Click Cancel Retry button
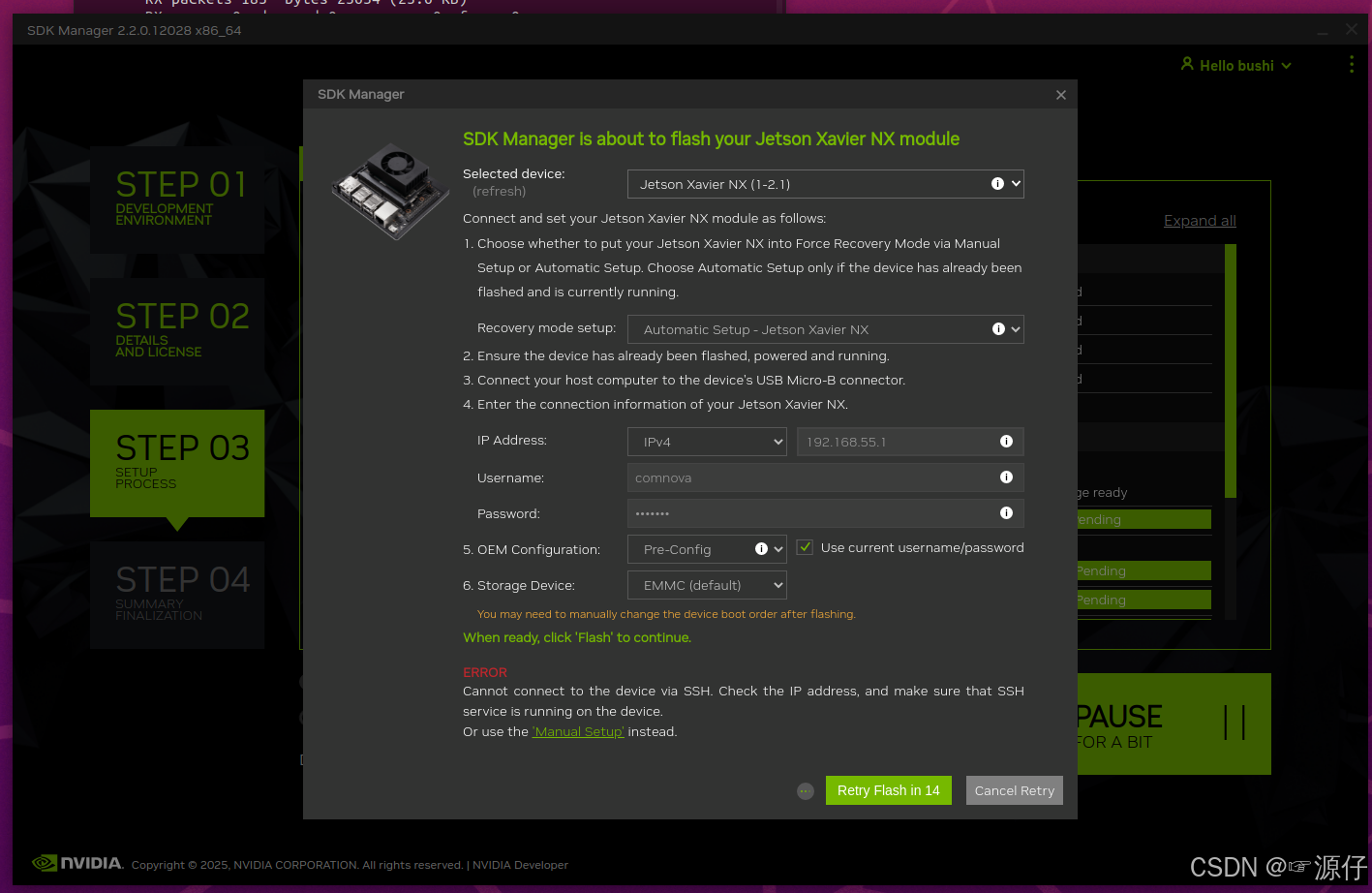This screenshot has height=893, width=1372. (1015, 790)
